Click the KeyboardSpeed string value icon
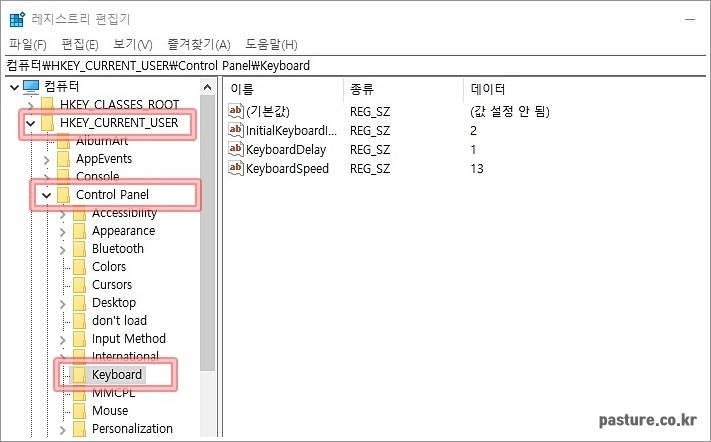This screenshot has width=711, height=442. (x=236, y=168)
